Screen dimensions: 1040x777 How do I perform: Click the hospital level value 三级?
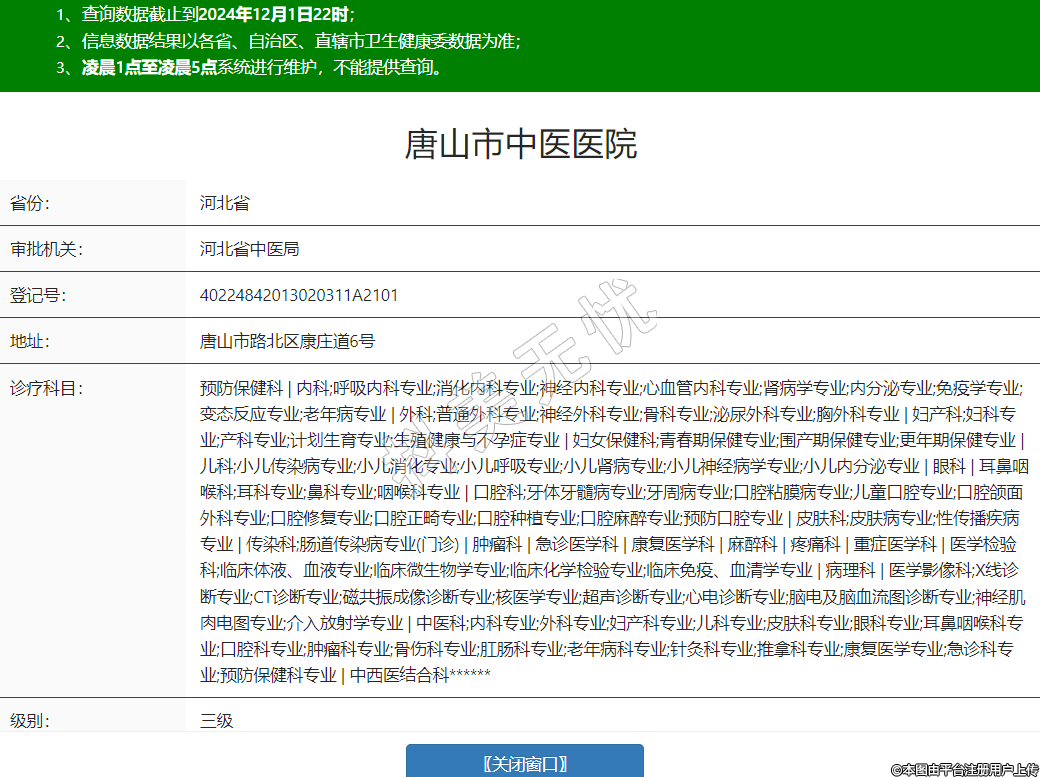click(216, 720)
